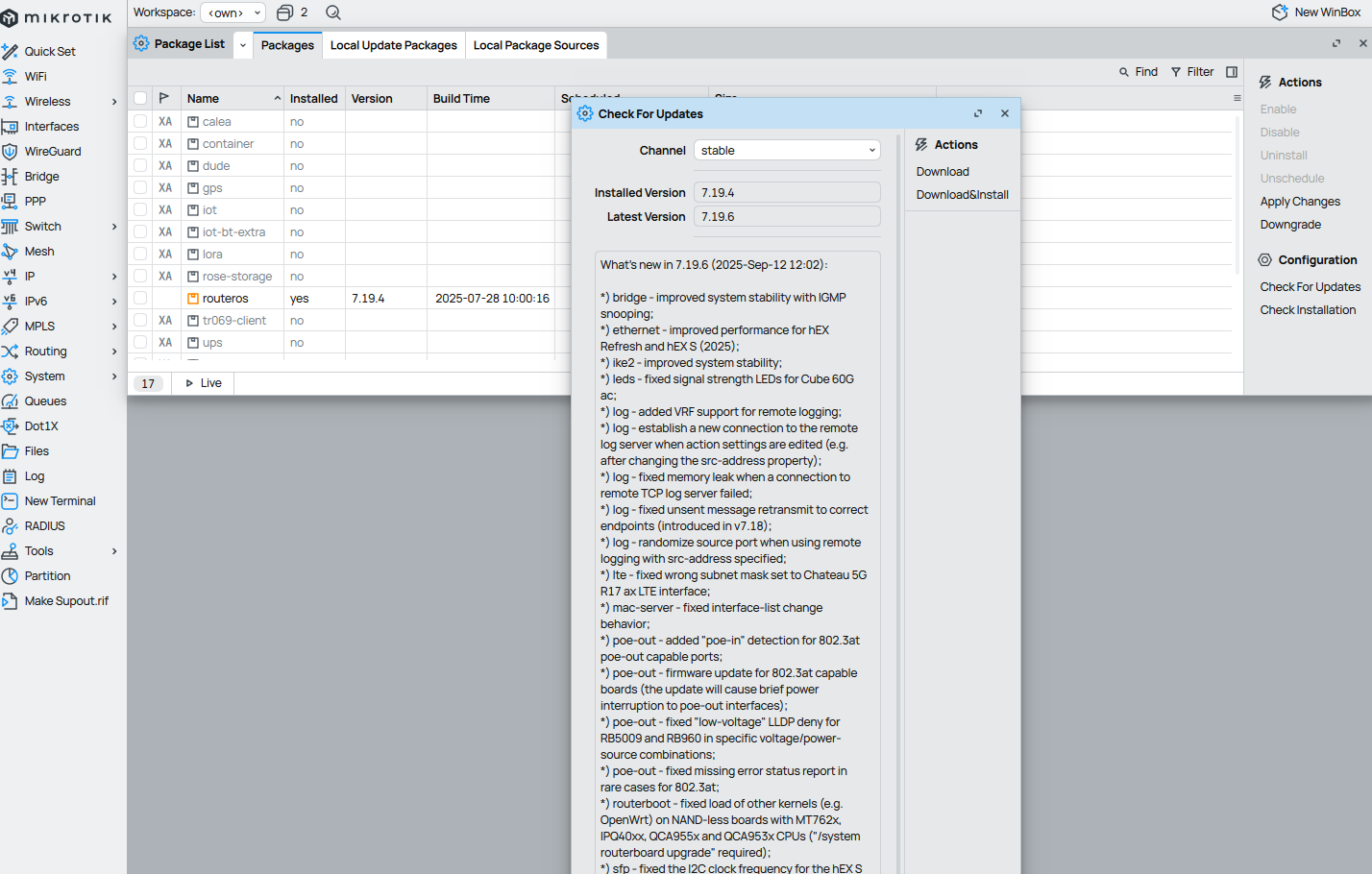Click Apply Changes action

click(1300, 202)
